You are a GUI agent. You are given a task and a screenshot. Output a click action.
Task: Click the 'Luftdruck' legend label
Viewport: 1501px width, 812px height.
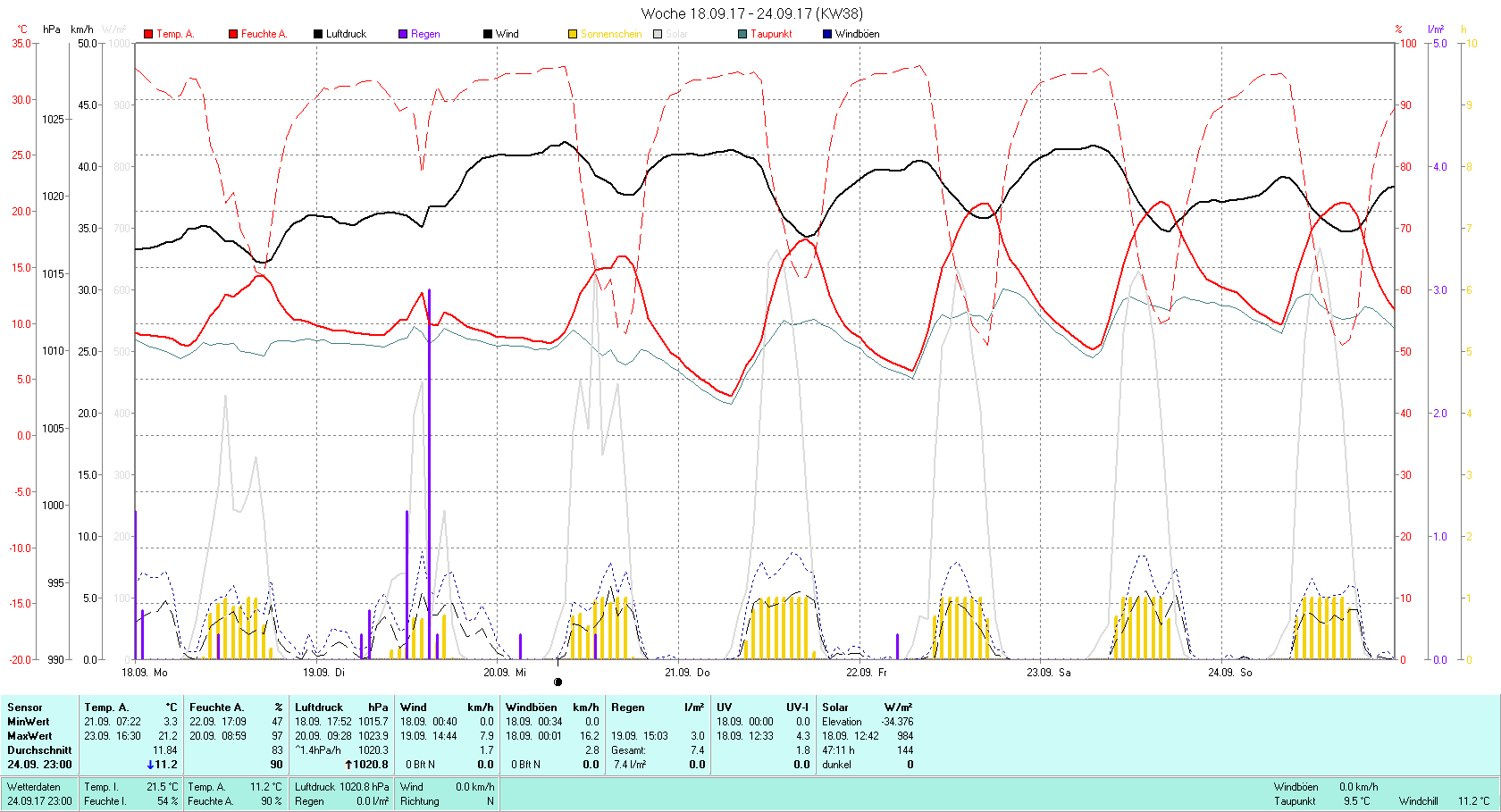coord(346,34)
